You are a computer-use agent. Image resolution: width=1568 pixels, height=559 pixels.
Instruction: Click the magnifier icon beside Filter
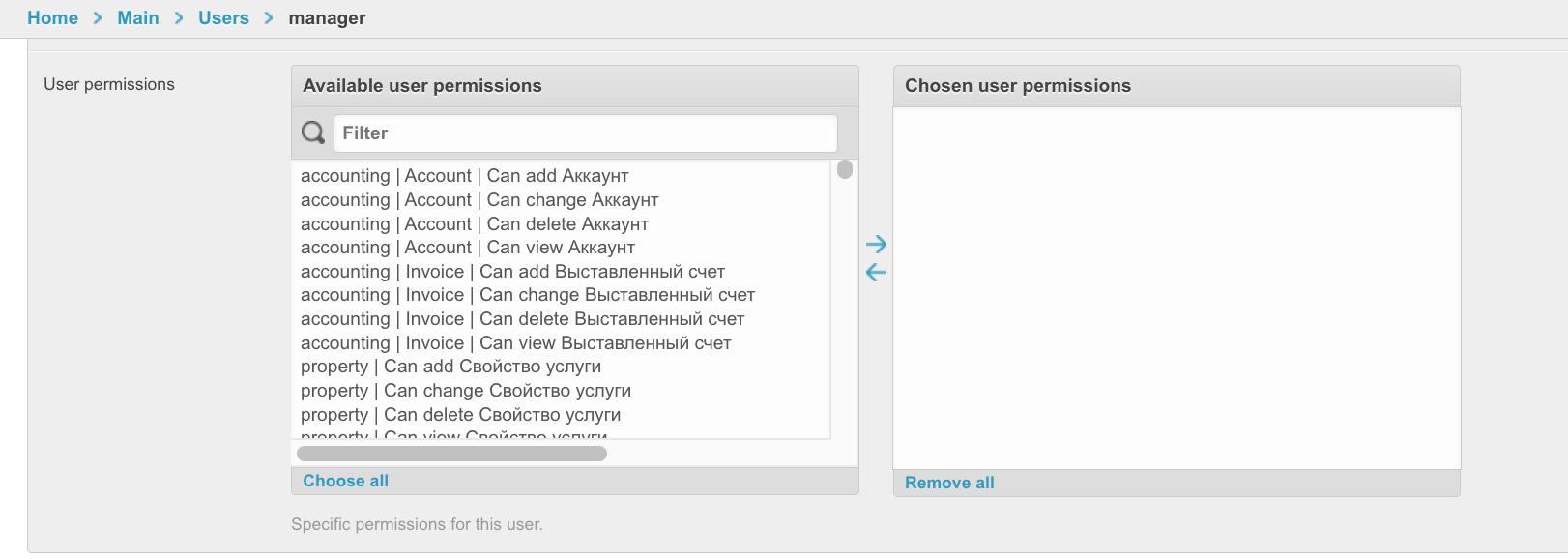pyautogui.click(x=313, y=133)
